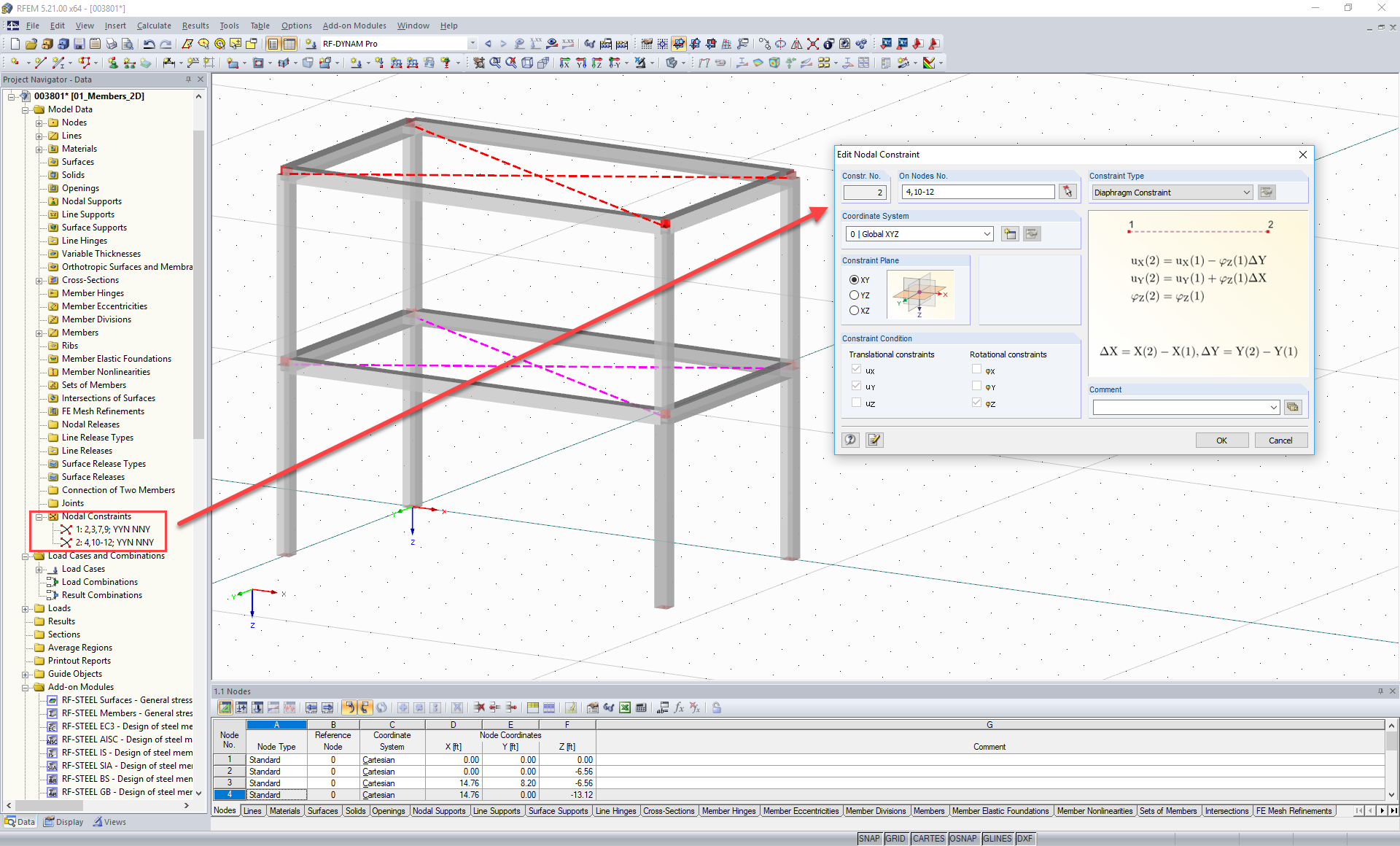
Task: Switch to the Materials table tab
Action: click(x=284, y=810)
